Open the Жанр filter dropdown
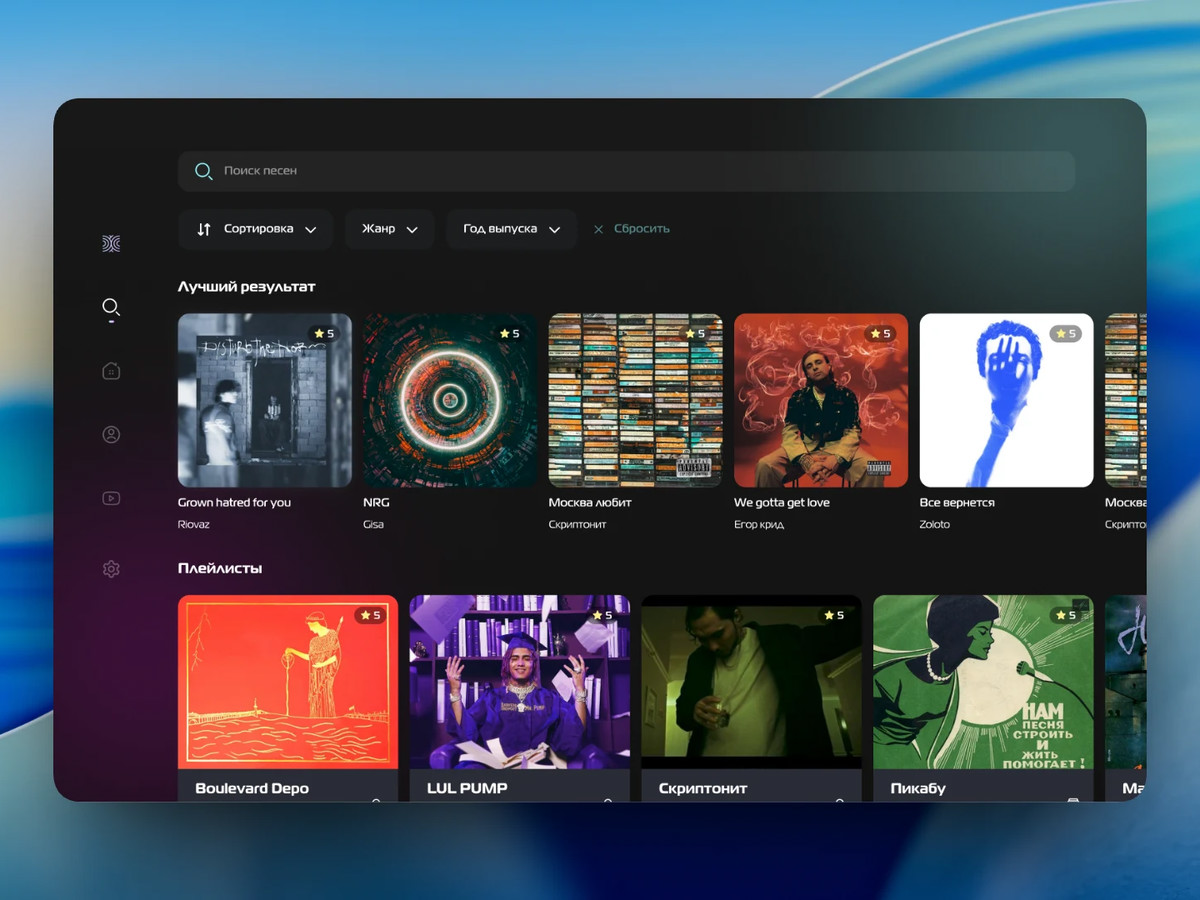 point(390,229)
